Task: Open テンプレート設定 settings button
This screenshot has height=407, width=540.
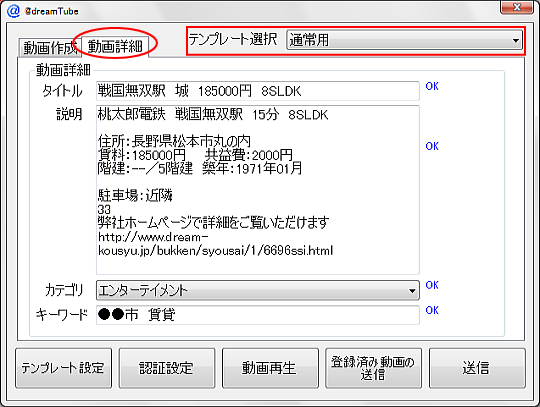Action: pyautogui.click(x=63, y=368)
